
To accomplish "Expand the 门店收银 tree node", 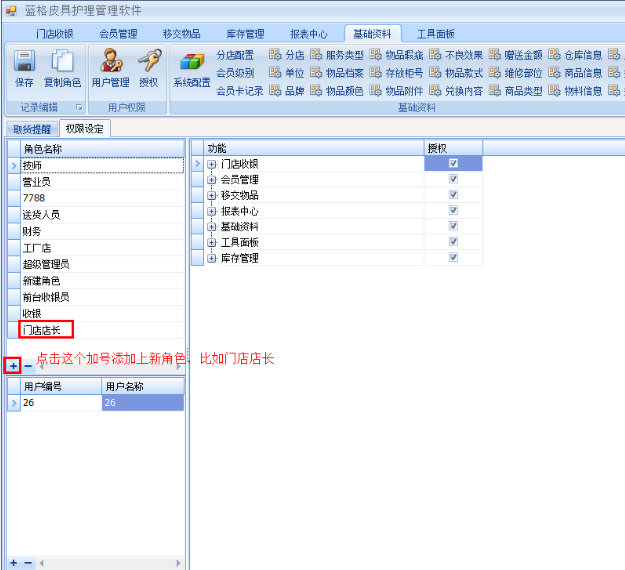I will (212, 164).
